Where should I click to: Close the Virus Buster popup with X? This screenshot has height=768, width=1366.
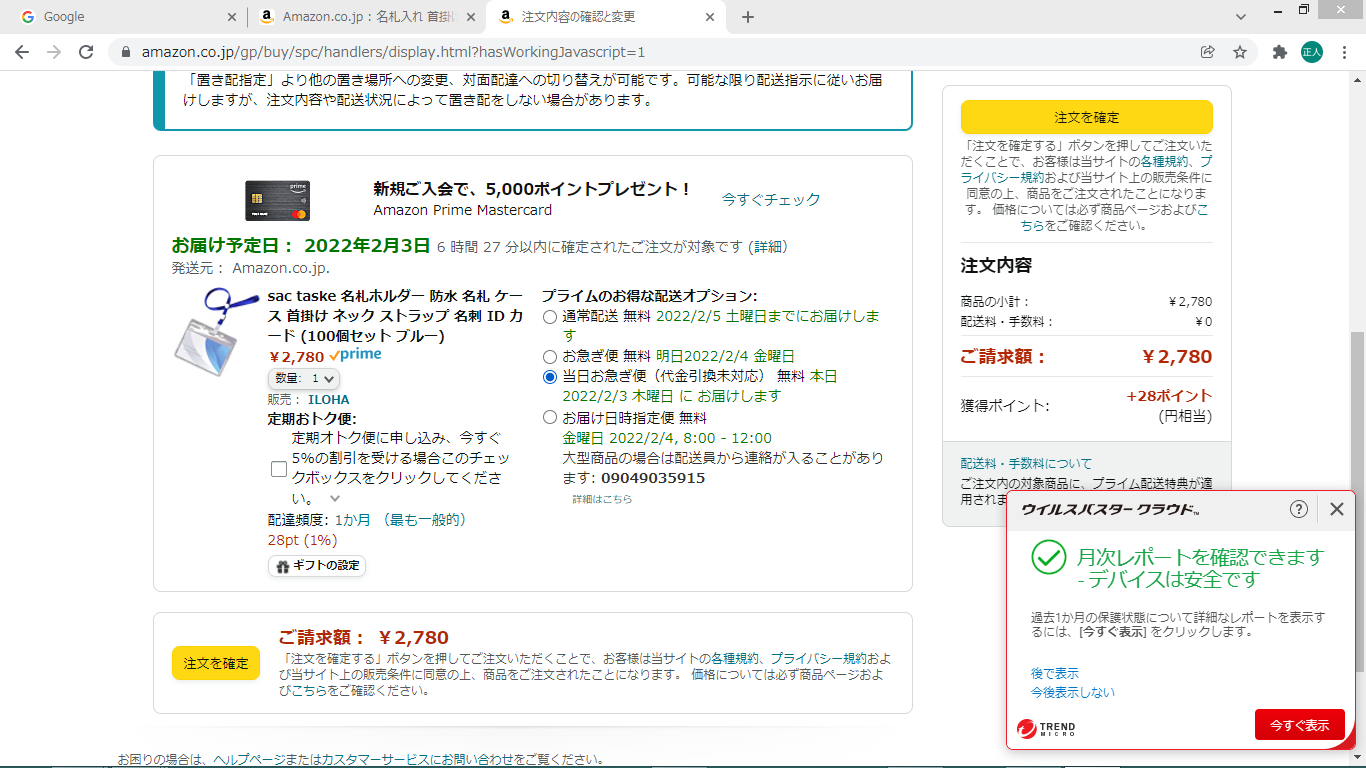(x=1337, y=509)
